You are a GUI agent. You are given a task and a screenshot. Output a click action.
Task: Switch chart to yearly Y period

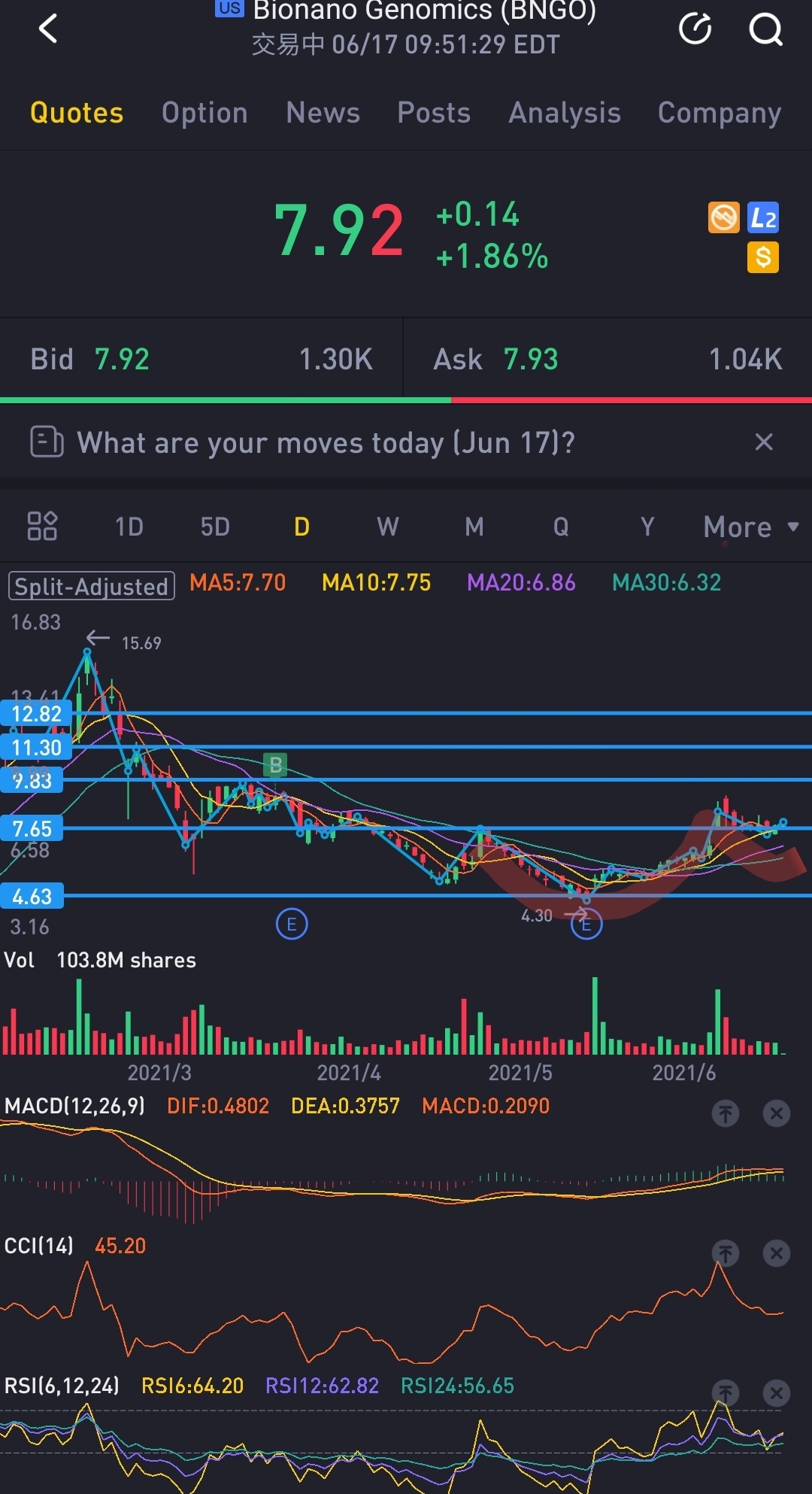(x=647, y=527)
